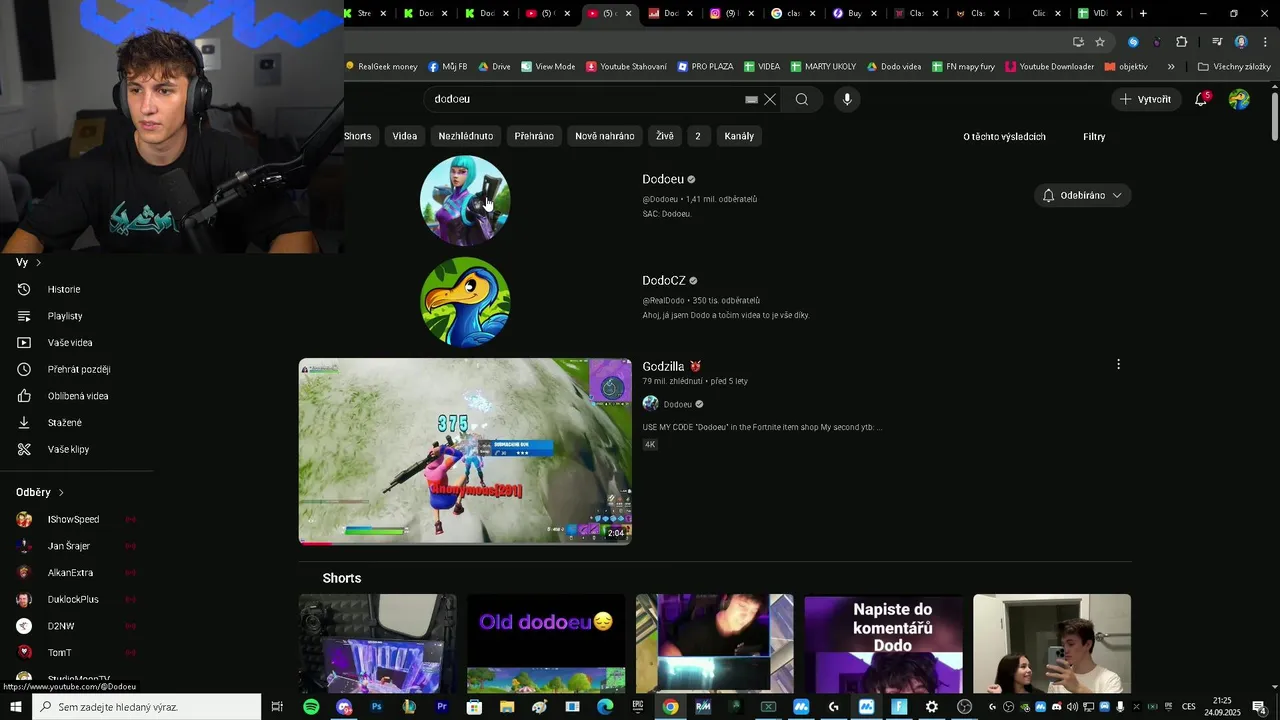Select the Nezhlédnuto filter chip
The height and width of the screenshot is (720, 1280).
click(466, 136)
